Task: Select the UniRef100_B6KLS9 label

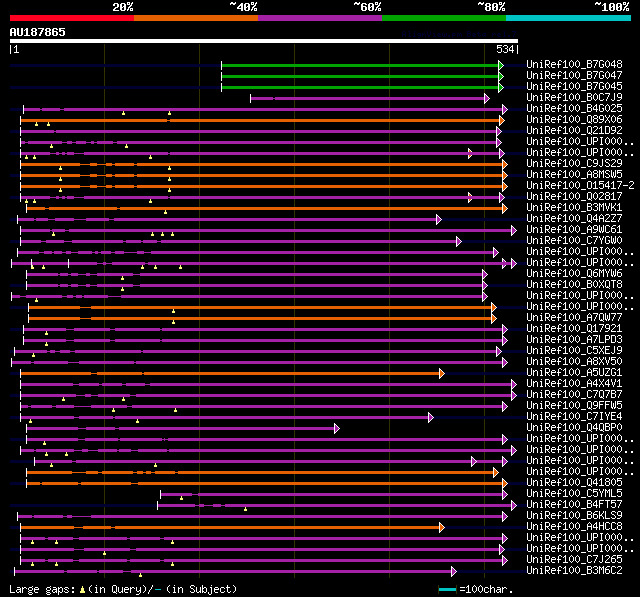Action: point(574,516)
